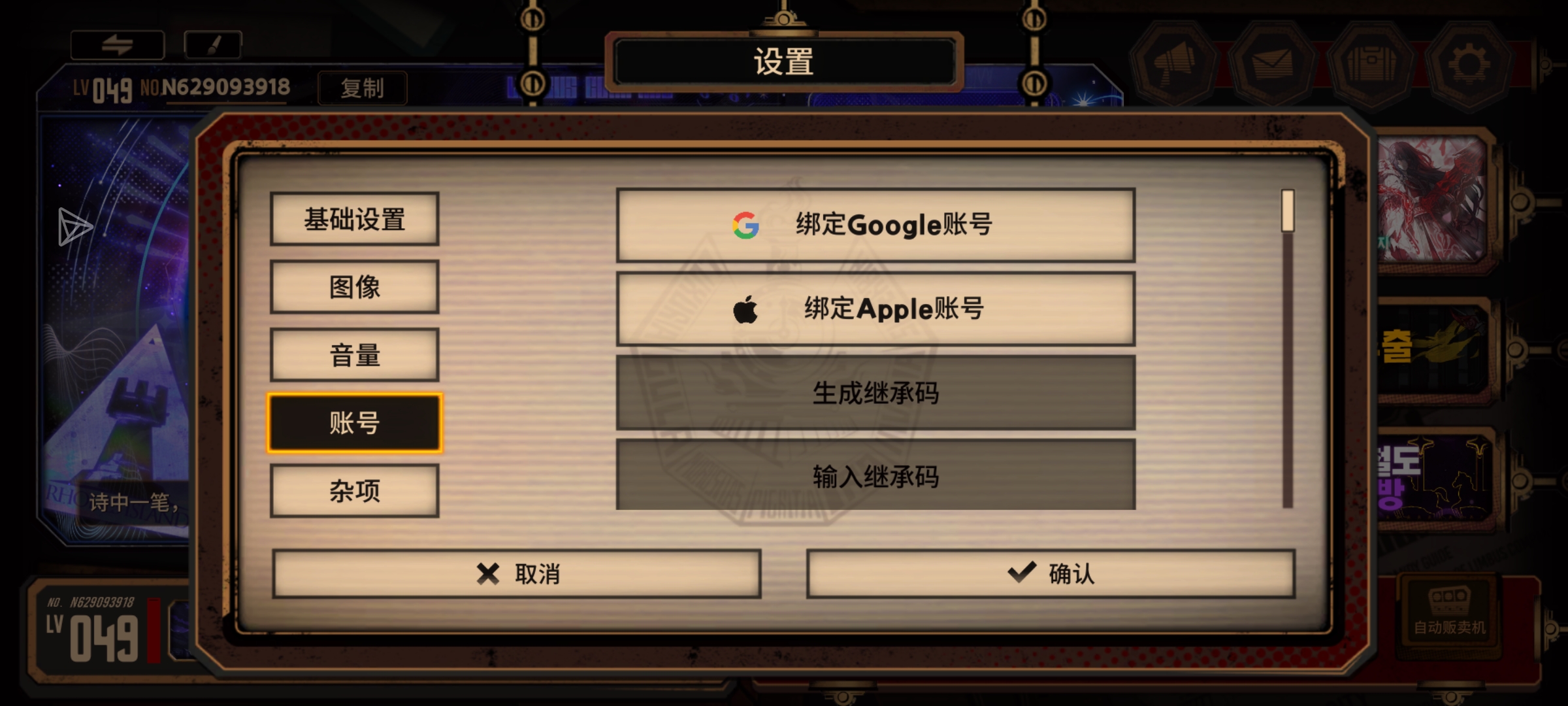Click the 输入继承码 button
Screen dimensions: 1568x706
[x=875, y=475]
